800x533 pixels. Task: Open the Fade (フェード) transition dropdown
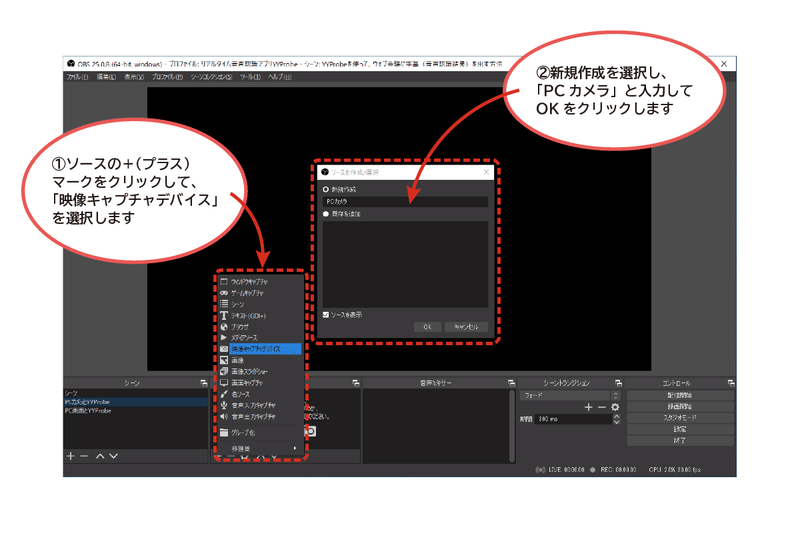(570, 395)
